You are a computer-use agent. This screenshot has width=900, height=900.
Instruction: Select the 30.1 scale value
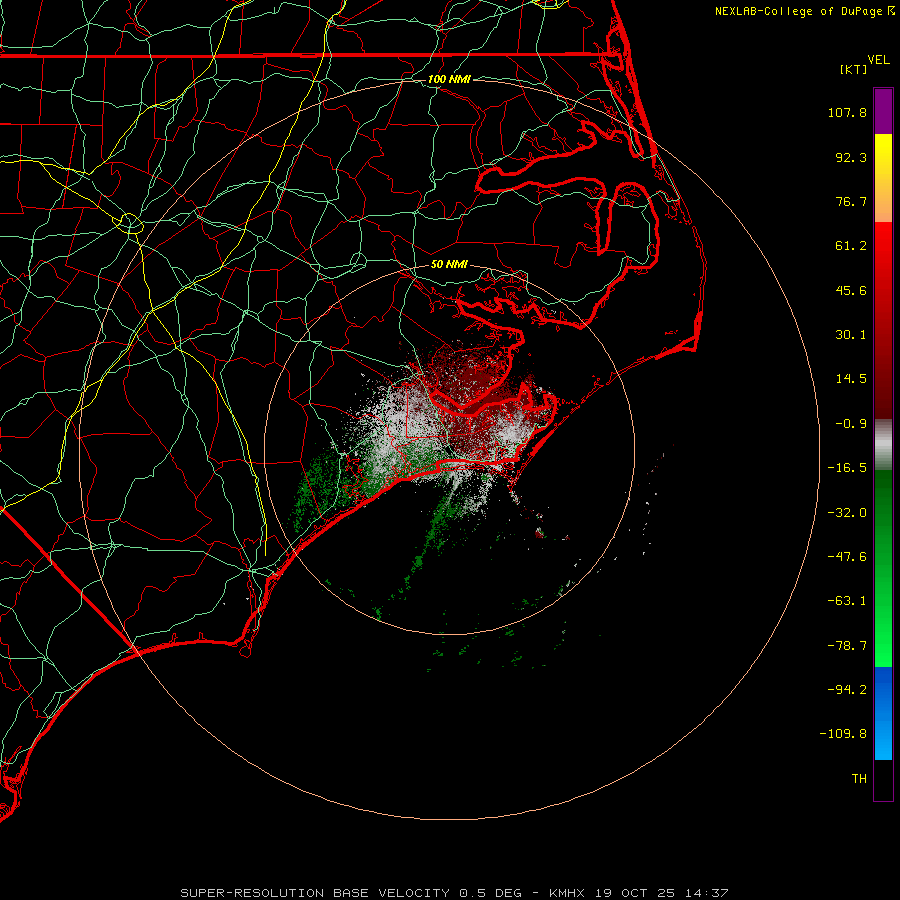pyautogui.click(x=851, y=335)
